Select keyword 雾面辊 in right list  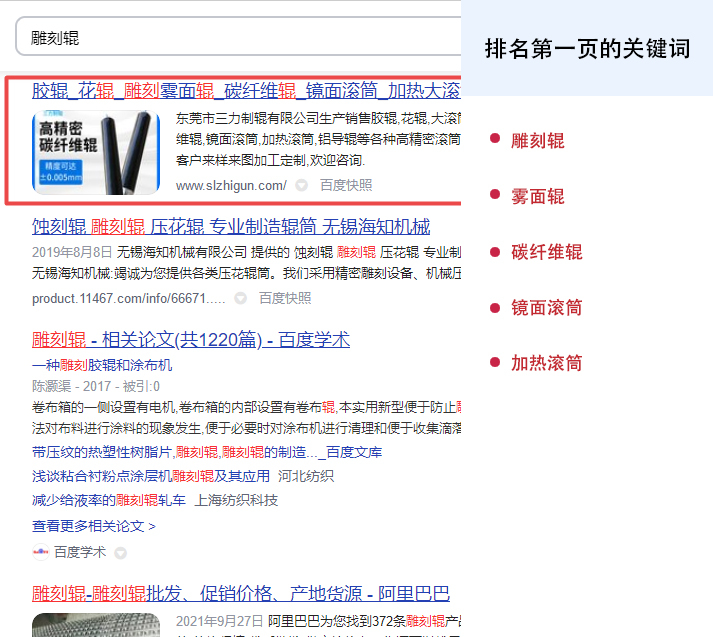point(537,196)
